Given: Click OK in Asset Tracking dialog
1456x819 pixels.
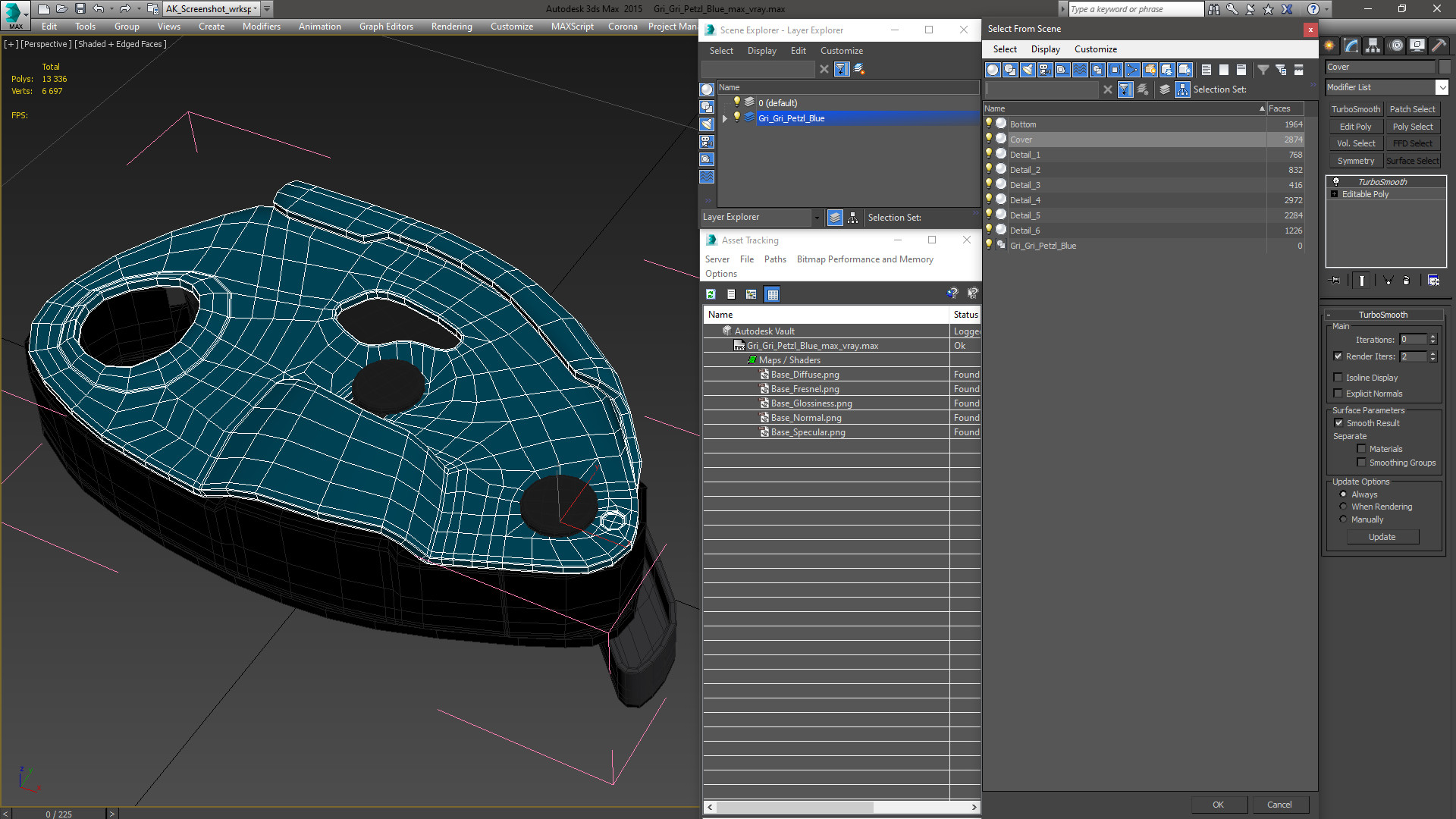Looking at the screenshot, I should [x=1218, y=804].
